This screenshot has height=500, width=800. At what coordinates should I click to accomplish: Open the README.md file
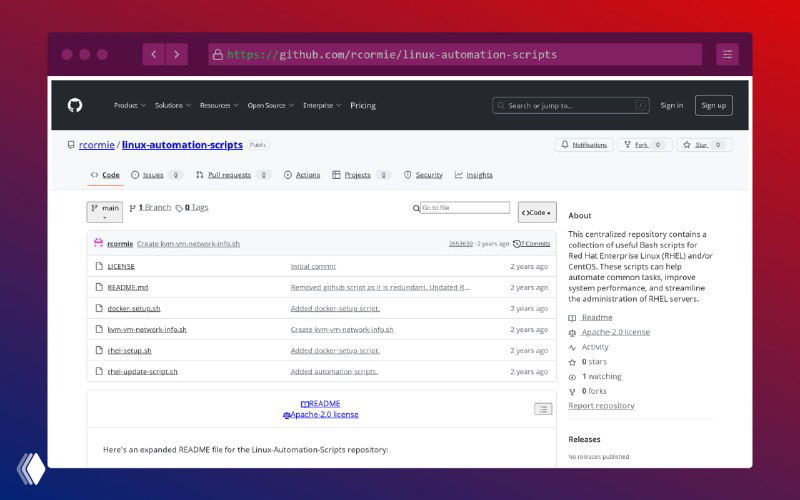[x=128, y=287]
